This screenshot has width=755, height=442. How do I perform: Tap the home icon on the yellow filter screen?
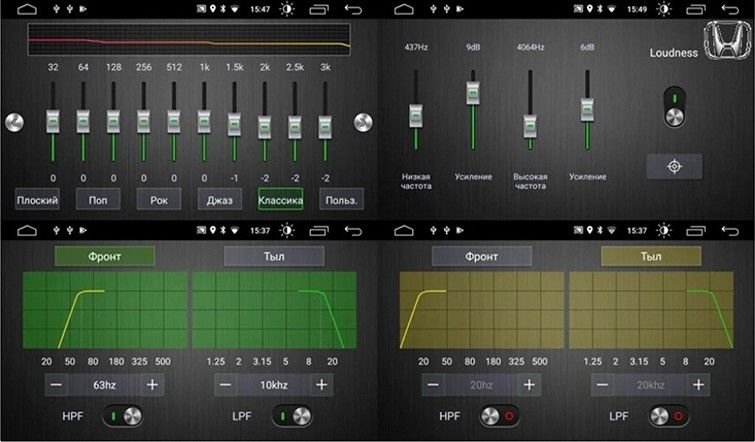coord(404,231)
